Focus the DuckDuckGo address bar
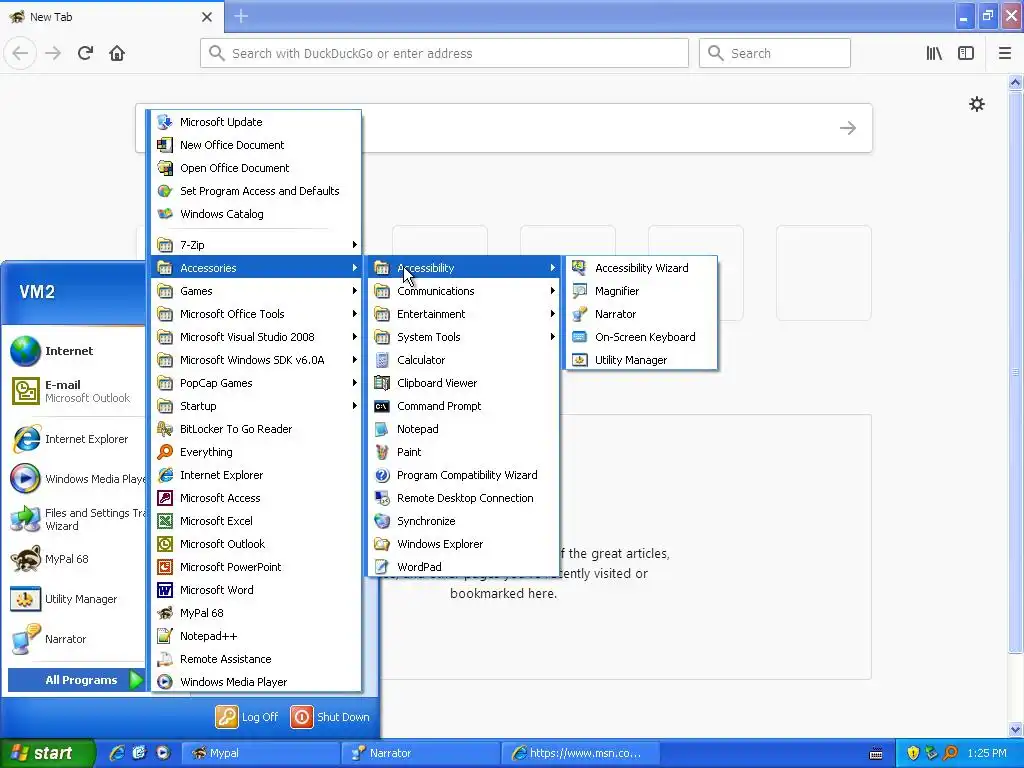This screenshot has height=768, width=1024. coord(444,53)
